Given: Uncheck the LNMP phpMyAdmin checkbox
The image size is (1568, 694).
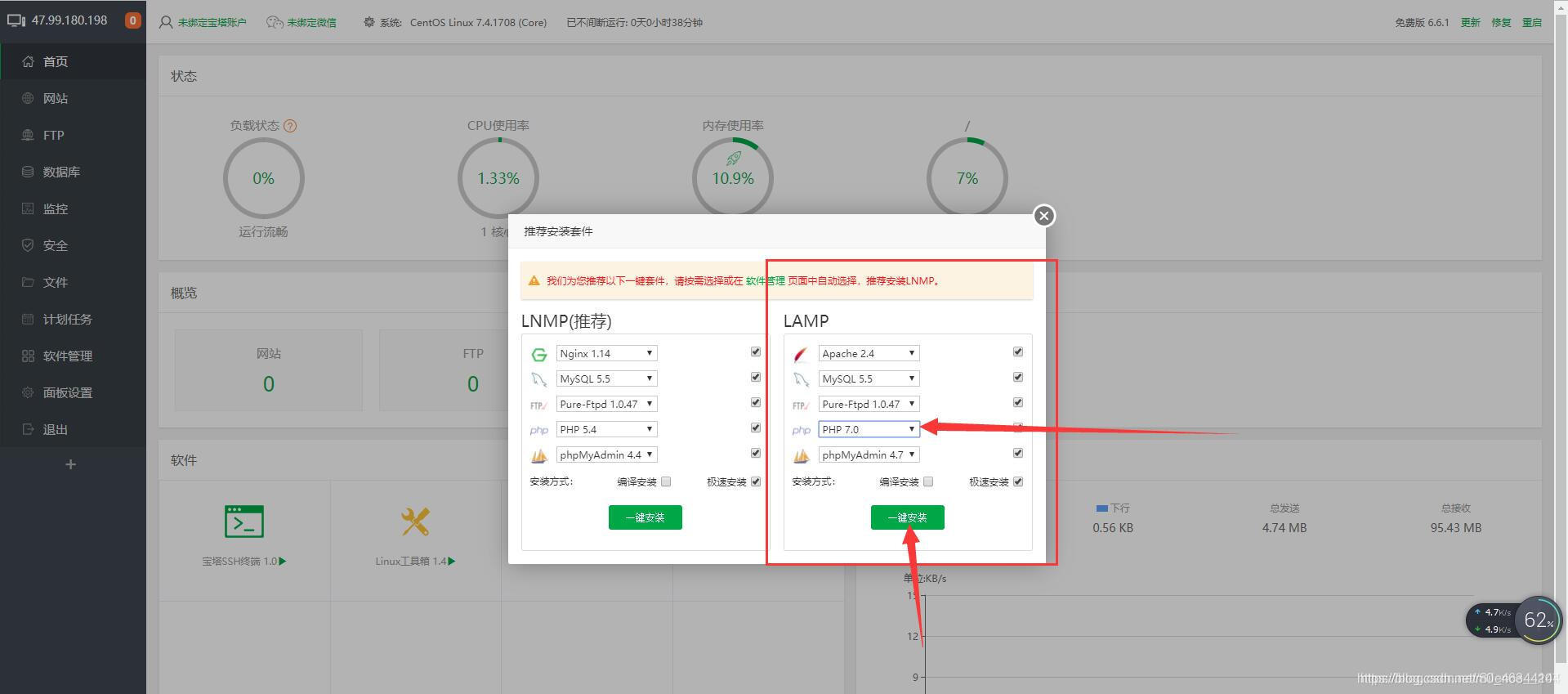Looking at the screenshot, I should (756, 453).
